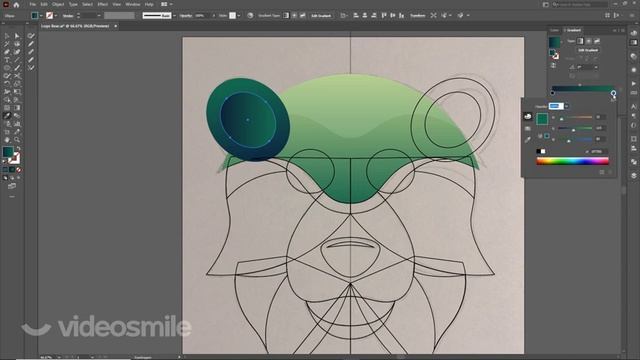Switch to the Color panel tab

tap(554, 30)
